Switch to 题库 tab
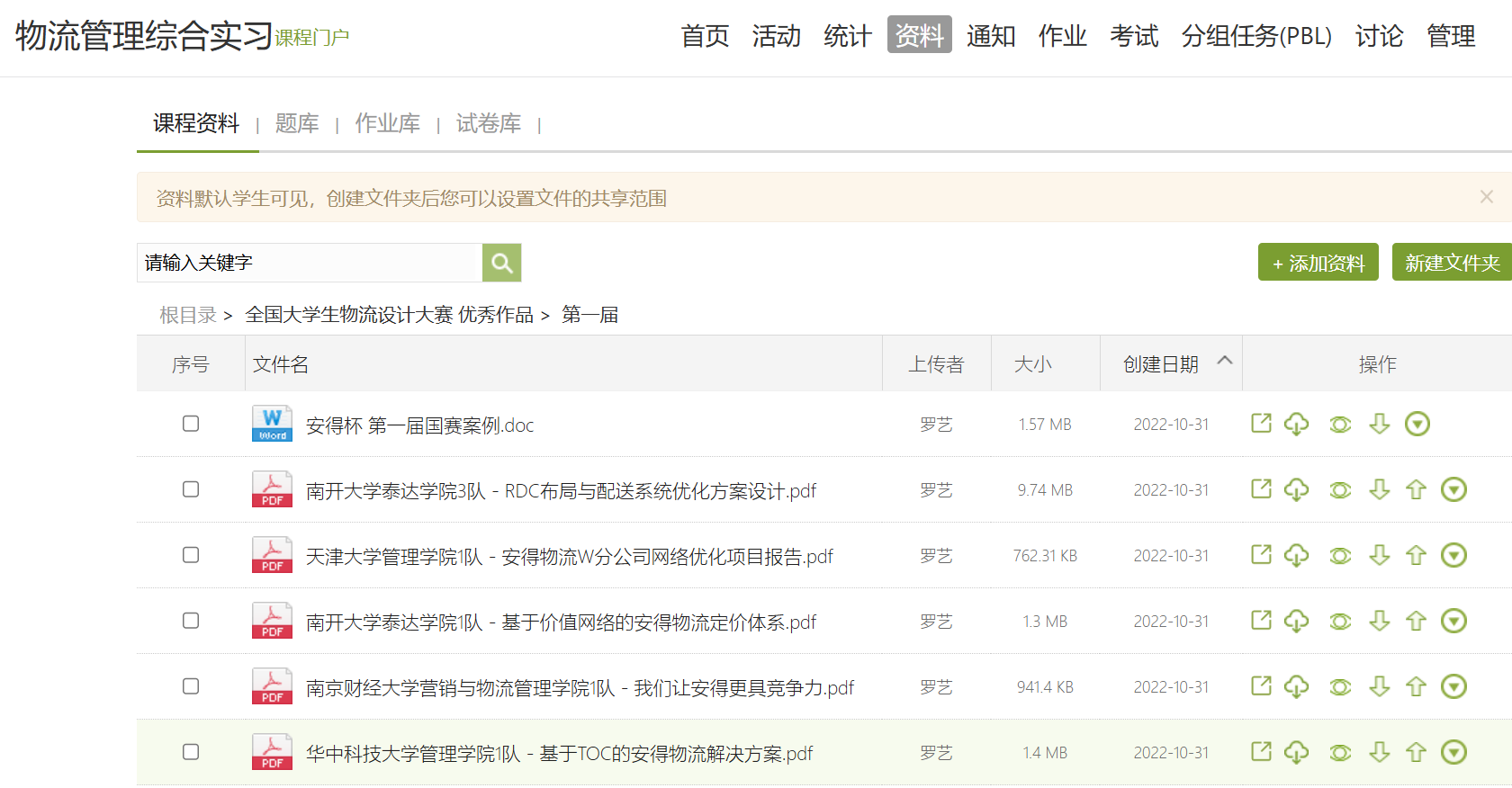The image size is (1512, 788). coord(297,123)
